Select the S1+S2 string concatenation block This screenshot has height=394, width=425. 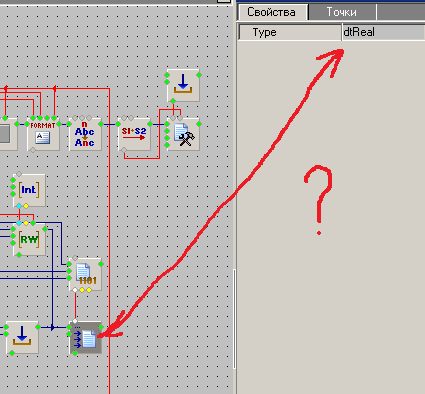[134, 134]
